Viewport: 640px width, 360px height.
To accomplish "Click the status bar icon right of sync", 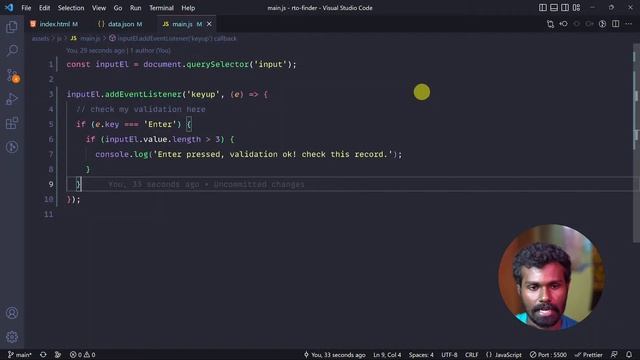I will click(x=58, y=355).
